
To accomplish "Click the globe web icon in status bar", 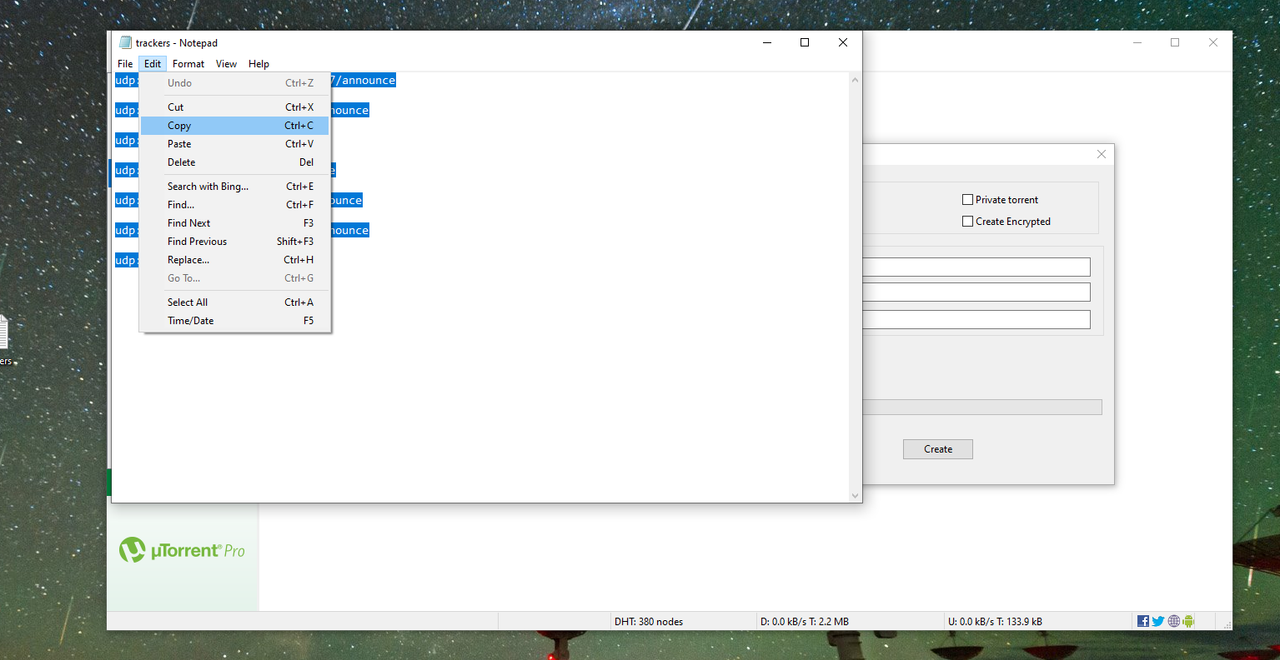I will 1174,621.
